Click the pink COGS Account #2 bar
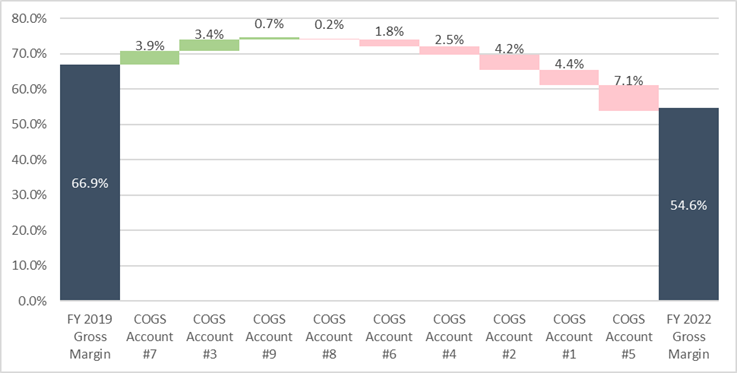Screen dimensions: 737x373 (x=509, y=62)
